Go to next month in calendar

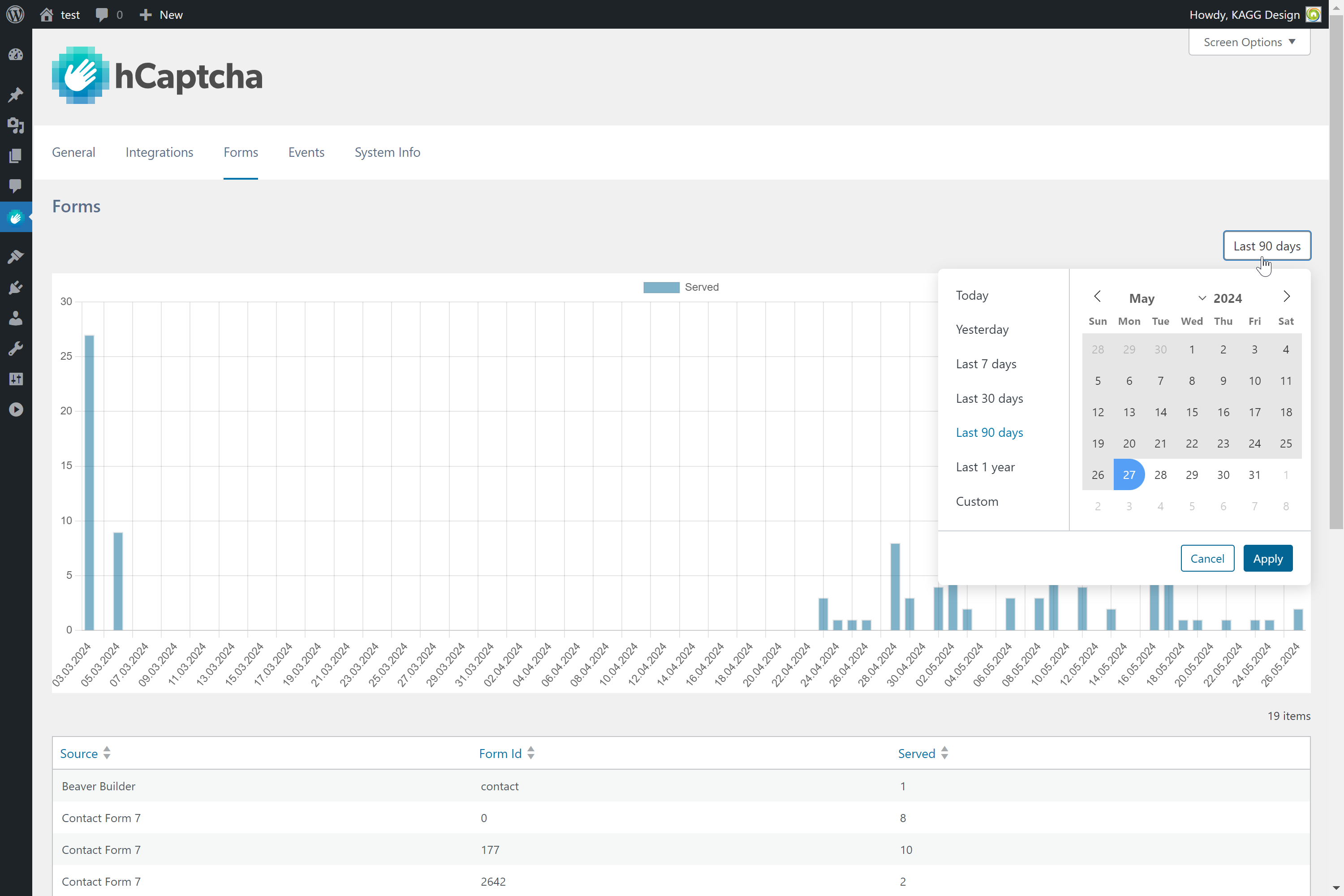(x=1286, y=296)
